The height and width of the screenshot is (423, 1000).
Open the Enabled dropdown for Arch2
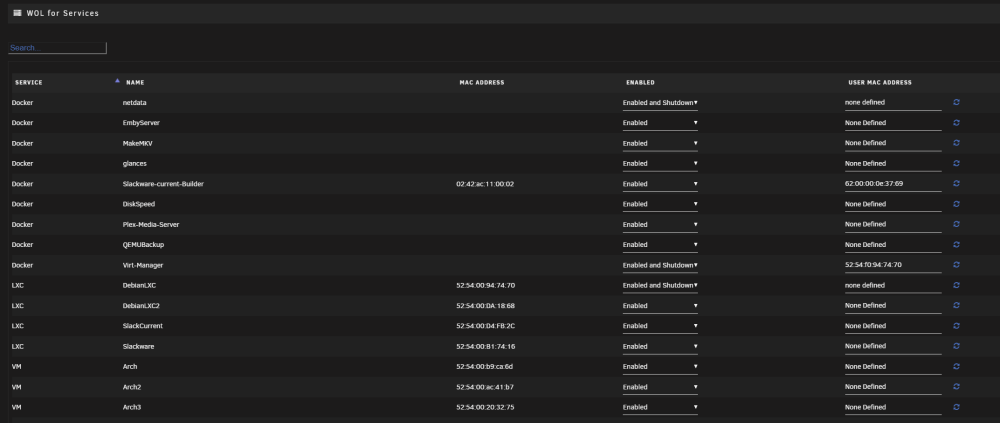point(660,387)
